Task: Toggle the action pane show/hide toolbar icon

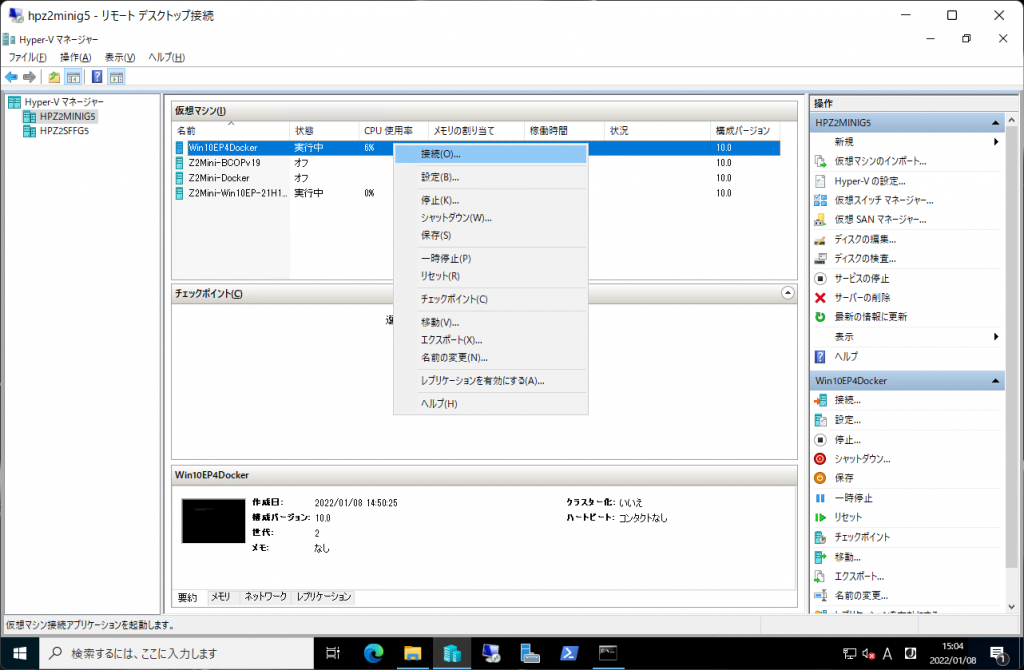Action: [x=116, y=77]
